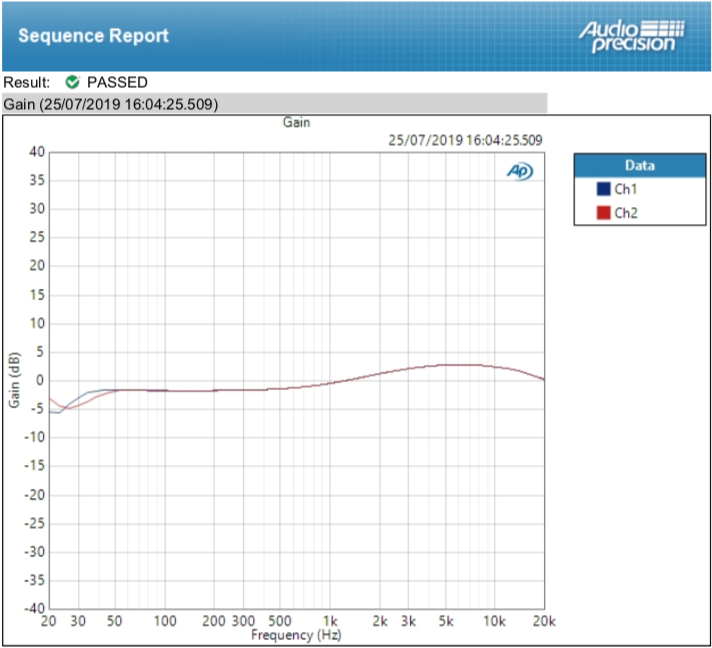Click the PASSED result text
712x648 pixels.
point(117,82)
